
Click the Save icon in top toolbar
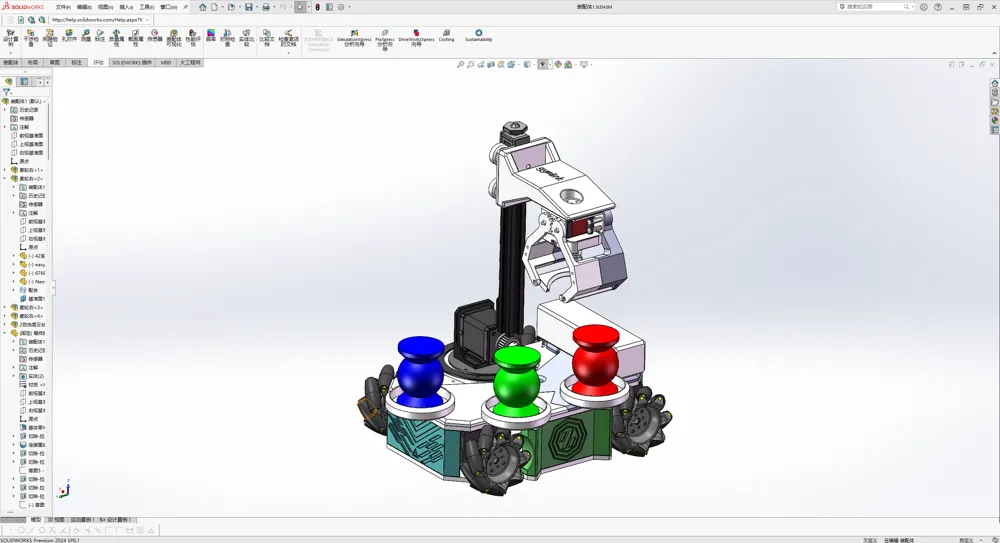tap(249, 7)
